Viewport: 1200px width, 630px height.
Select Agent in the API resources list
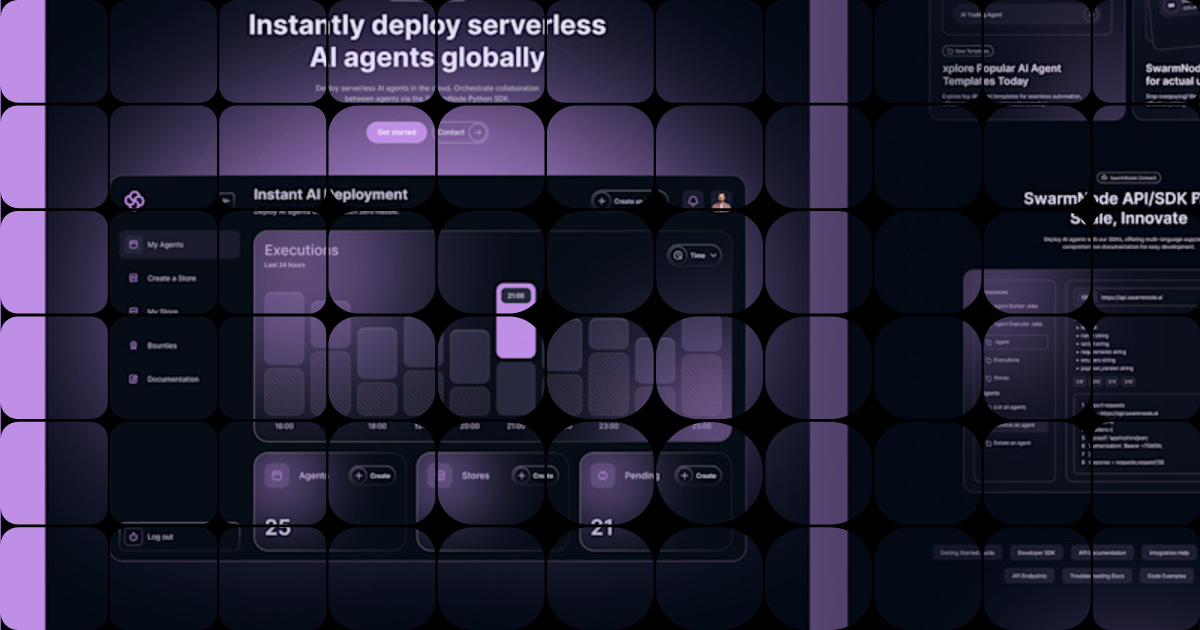coord(1015,342)
